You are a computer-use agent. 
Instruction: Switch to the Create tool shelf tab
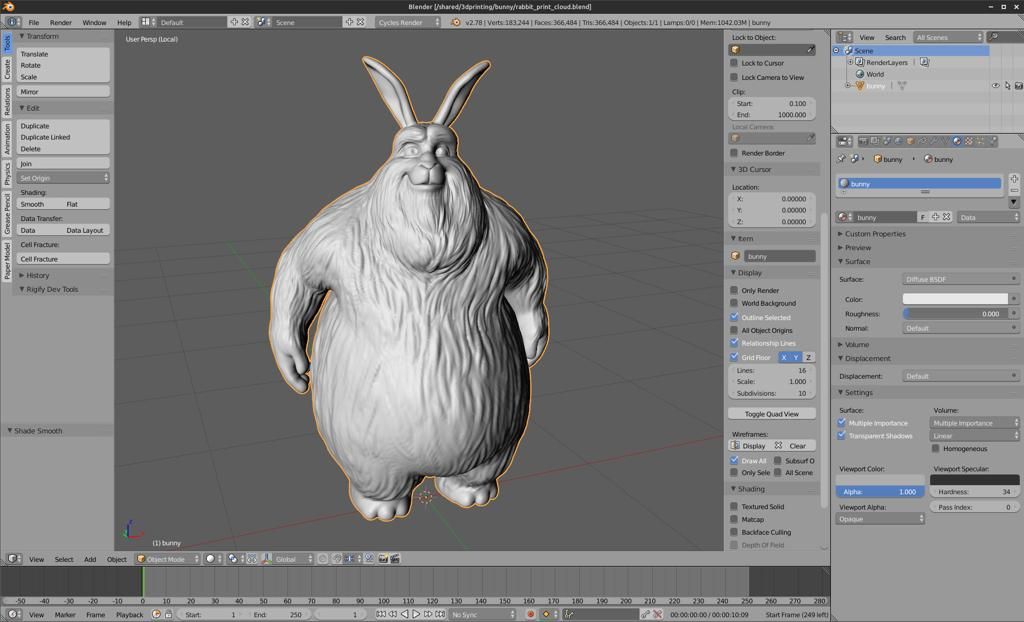(7, 69)
